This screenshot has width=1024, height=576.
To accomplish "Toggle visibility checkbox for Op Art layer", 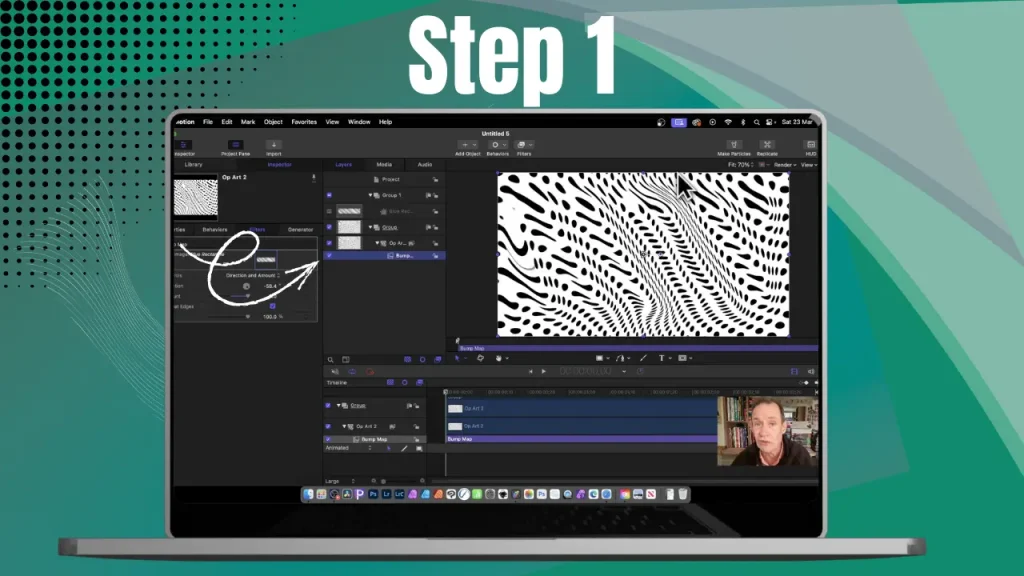I will tap(329, 243).
